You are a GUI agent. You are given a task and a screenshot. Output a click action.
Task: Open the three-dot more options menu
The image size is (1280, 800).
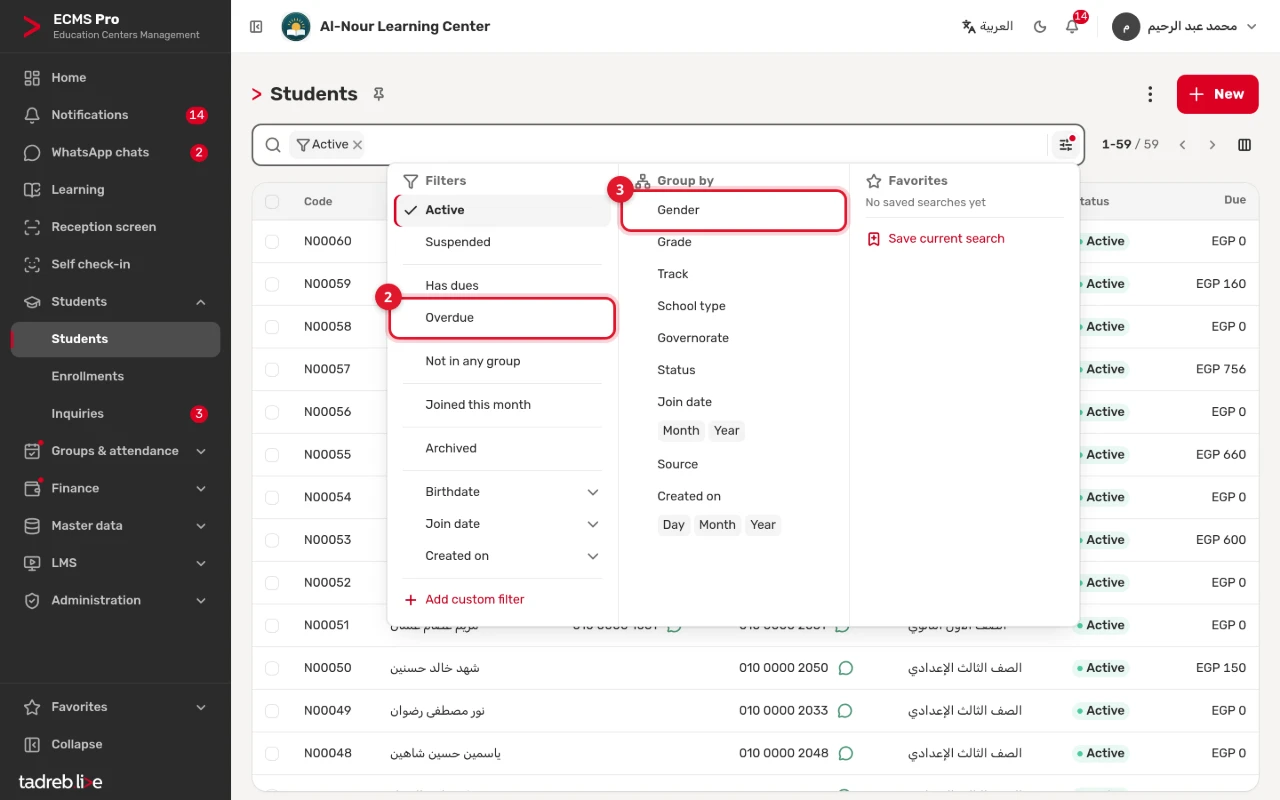[x=1150, y=94]
